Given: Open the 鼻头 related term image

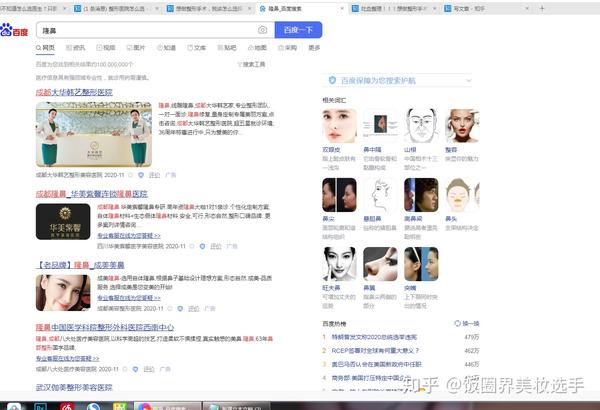Looking at the screenshot, I should tap(462, 195).
